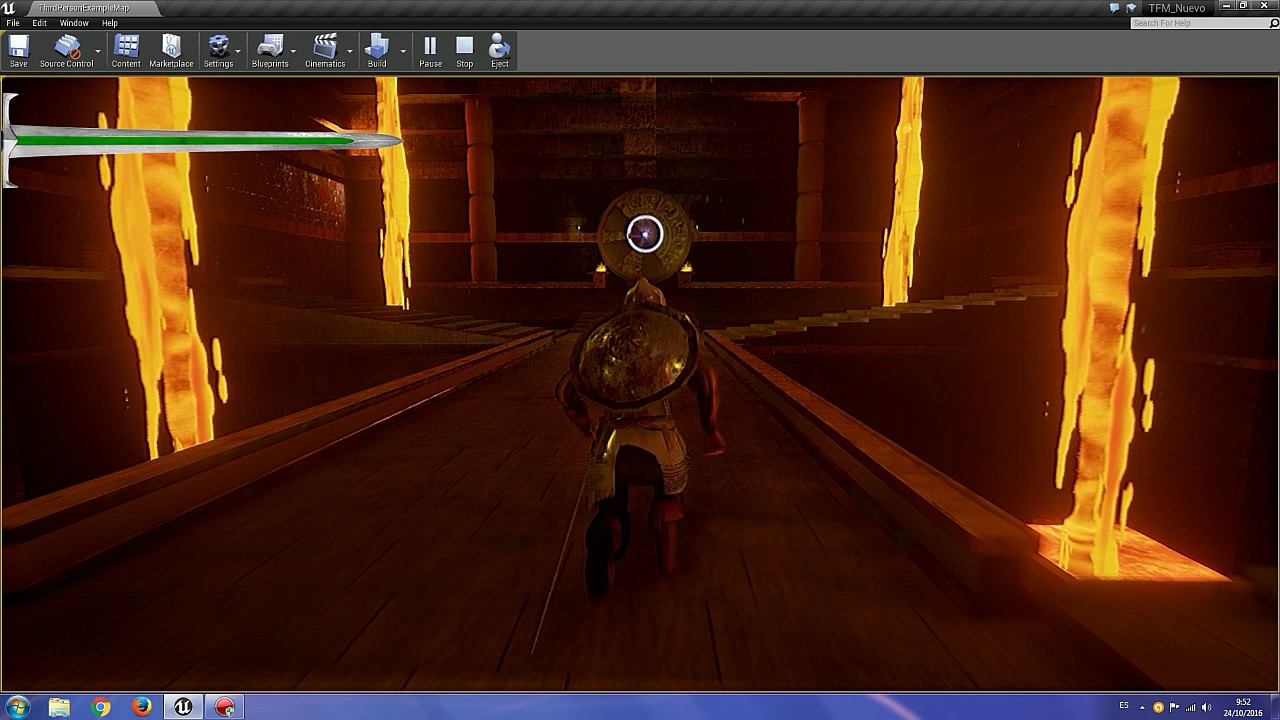
Task: Open the network signal tray icon
Action: click(x=1190, y=707)
